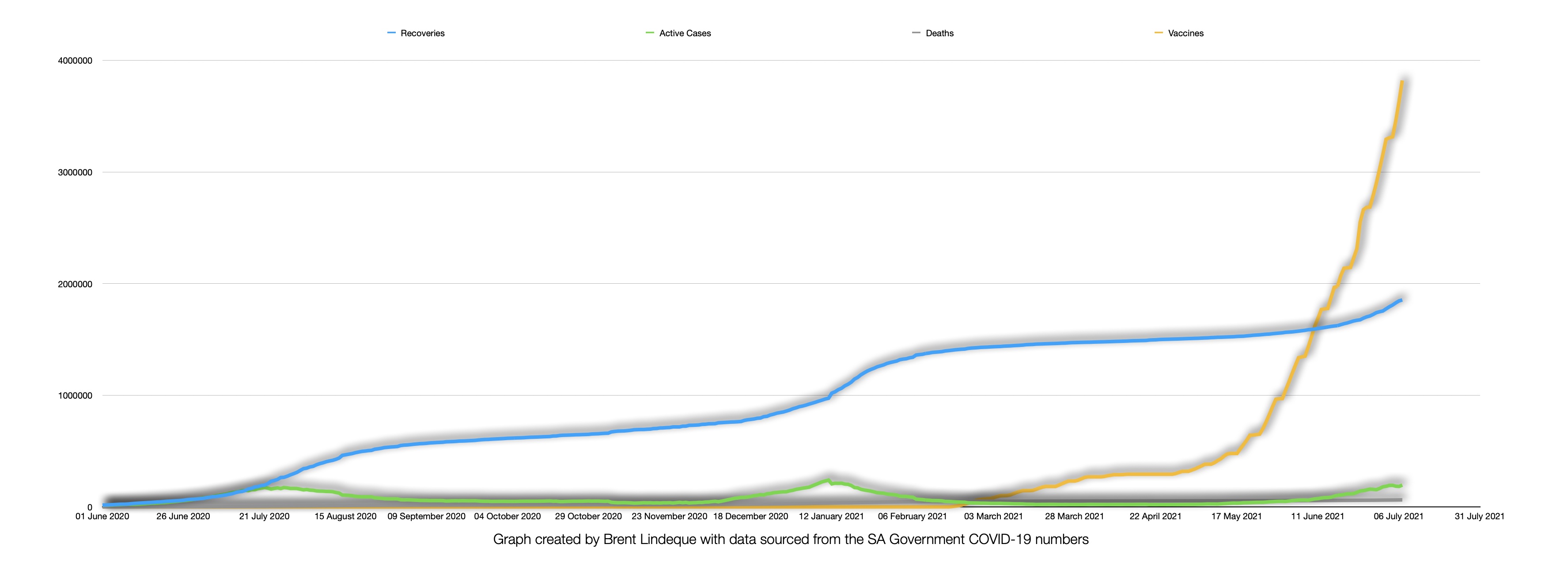Click the graph credit caption text
The height and width of the screenshot is (586, 1568).
tap(790, 540)
